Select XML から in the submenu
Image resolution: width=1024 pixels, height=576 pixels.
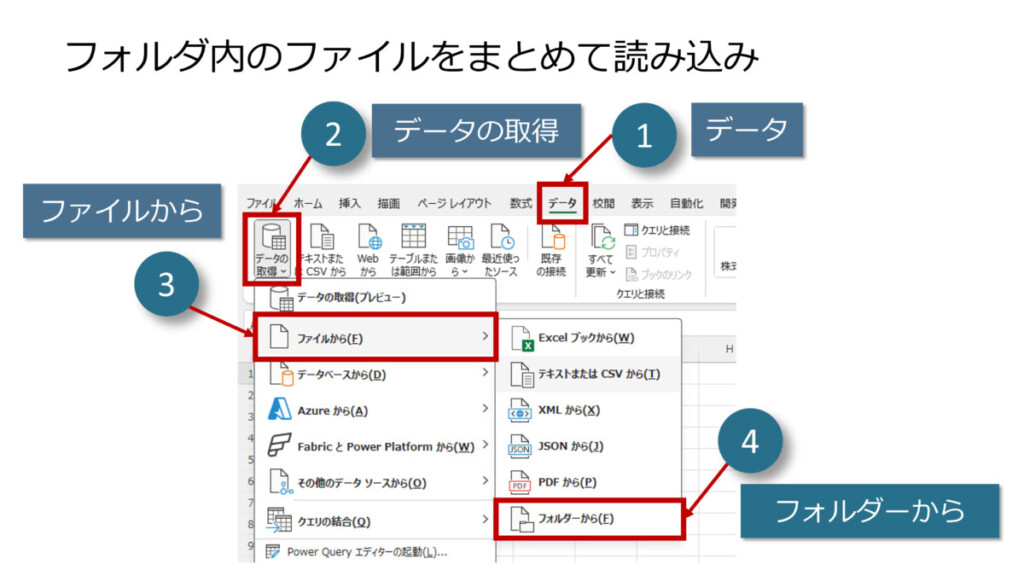569,410
